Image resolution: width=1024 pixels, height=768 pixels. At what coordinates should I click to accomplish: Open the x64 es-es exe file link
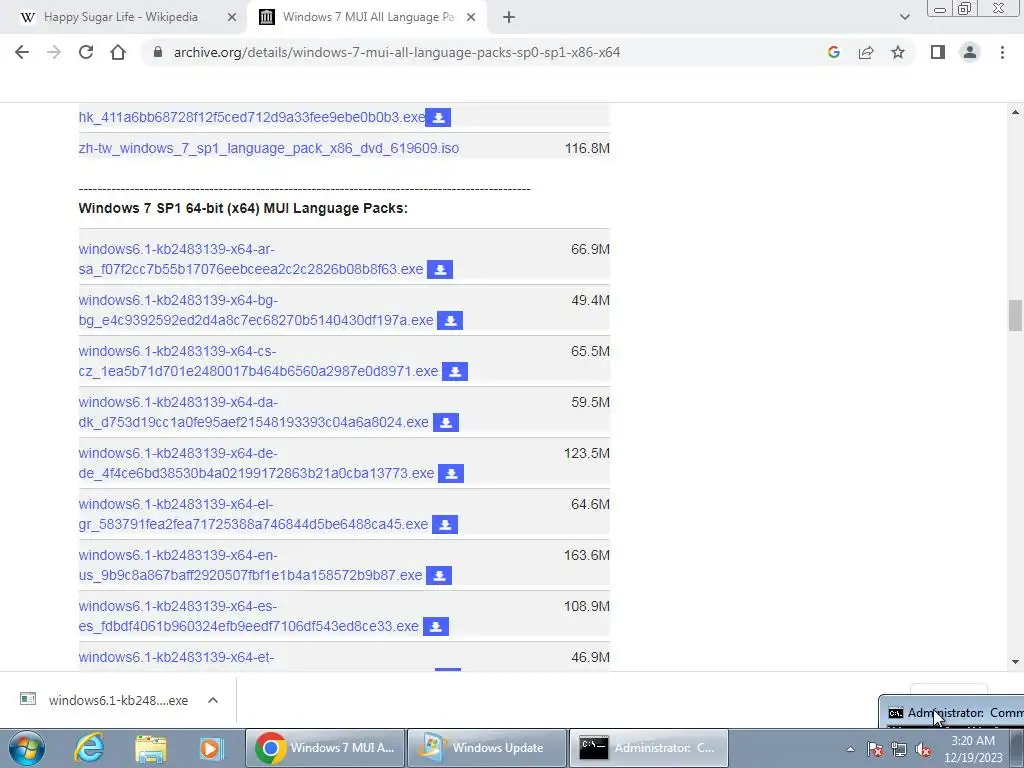[x=248, y=616]
